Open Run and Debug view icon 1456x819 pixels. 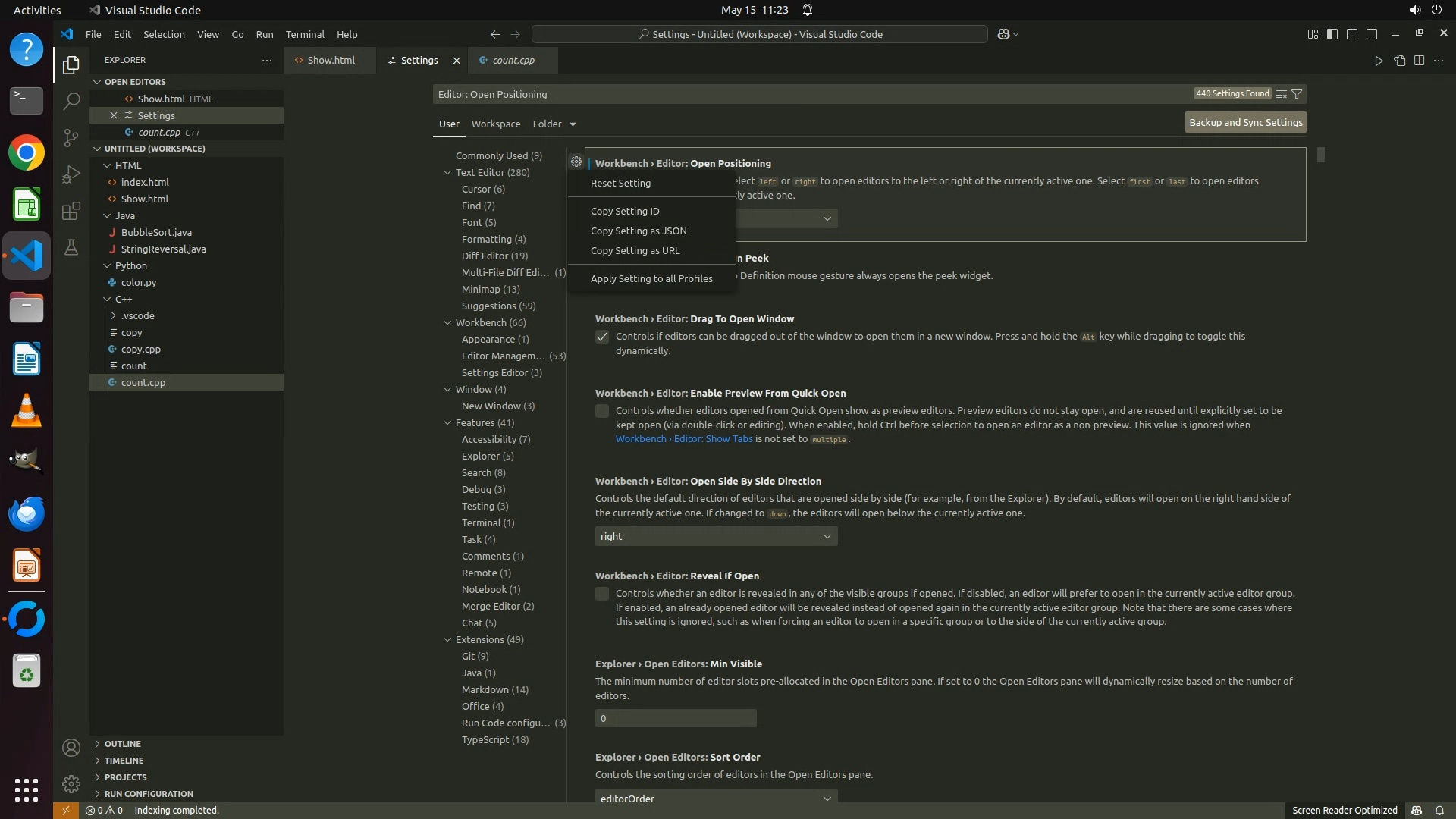tap(71, 174)
